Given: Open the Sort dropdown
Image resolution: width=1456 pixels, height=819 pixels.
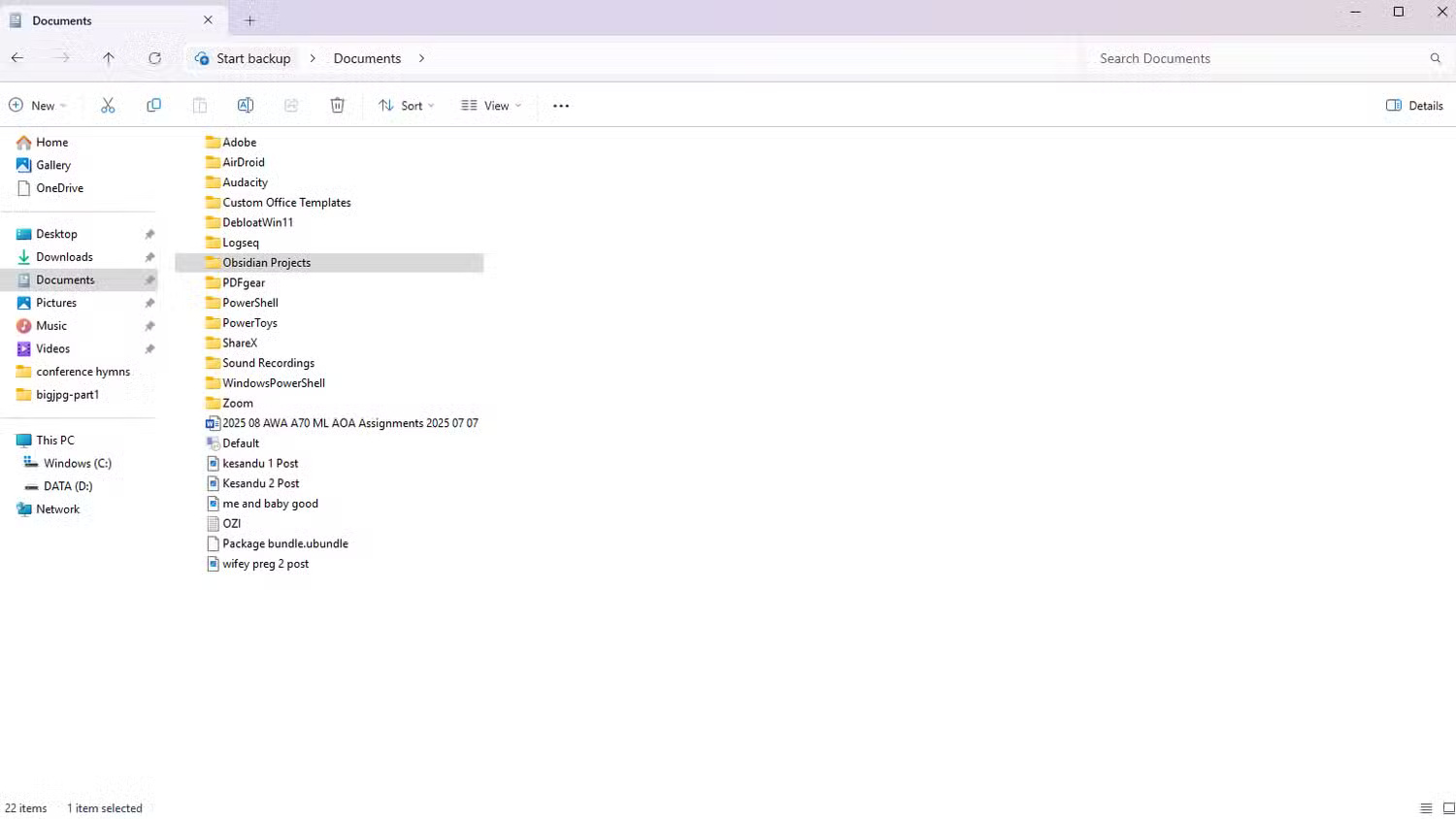Looking at the screenshot, I should point(406,106).
